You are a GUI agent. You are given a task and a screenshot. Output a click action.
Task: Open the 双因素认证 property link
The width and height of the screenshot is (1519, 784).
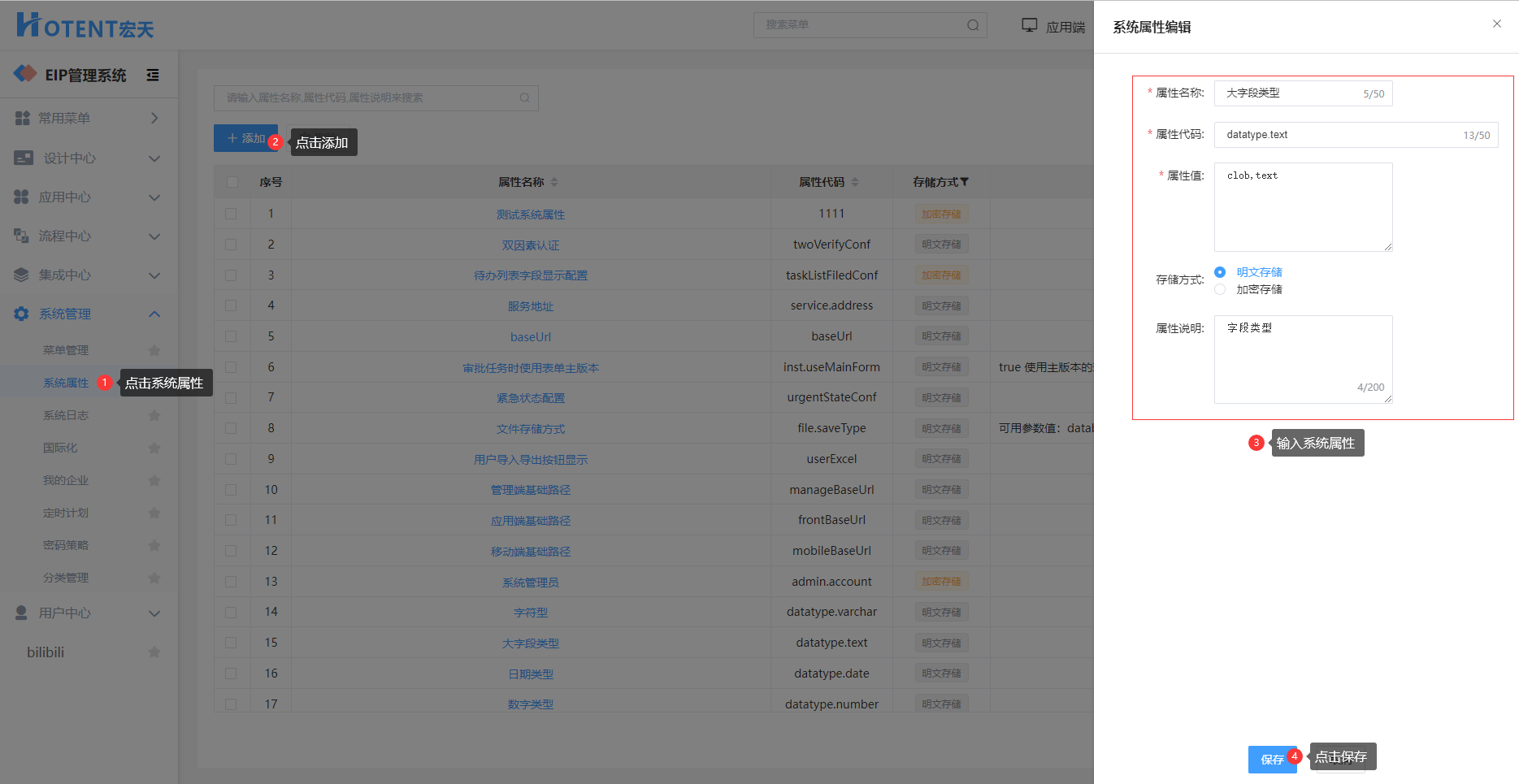click(531, 245)
